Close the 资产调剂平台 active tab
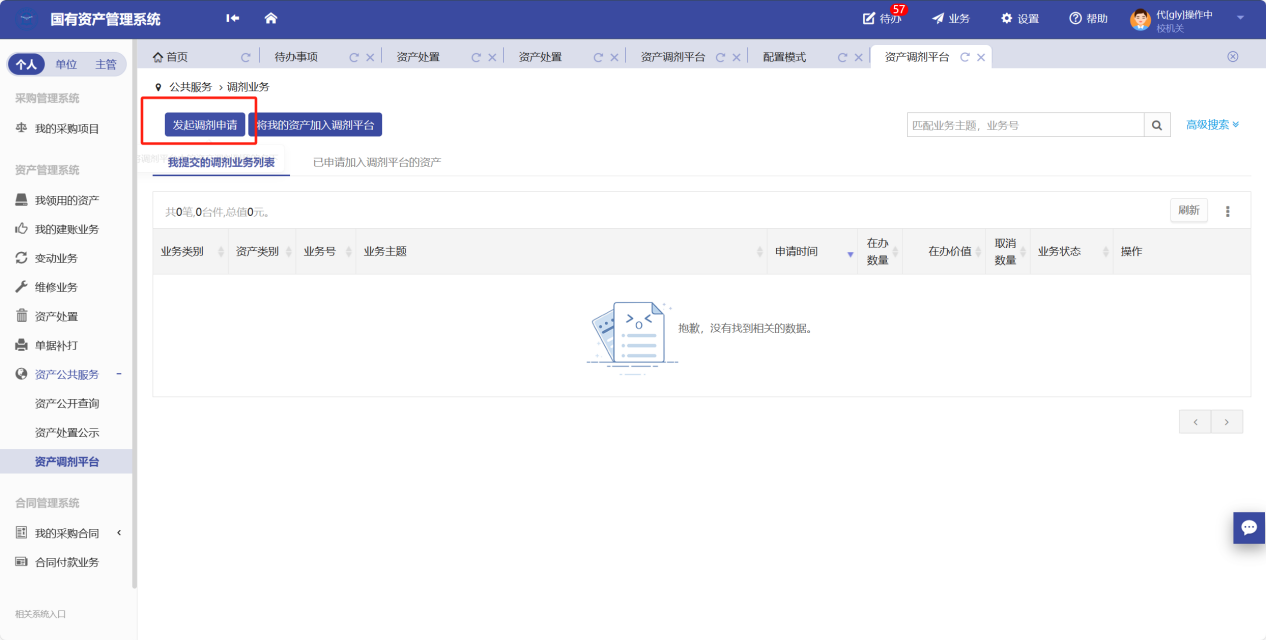The width and height of the screenshot is (1266, 640). (x=982, y=58)
